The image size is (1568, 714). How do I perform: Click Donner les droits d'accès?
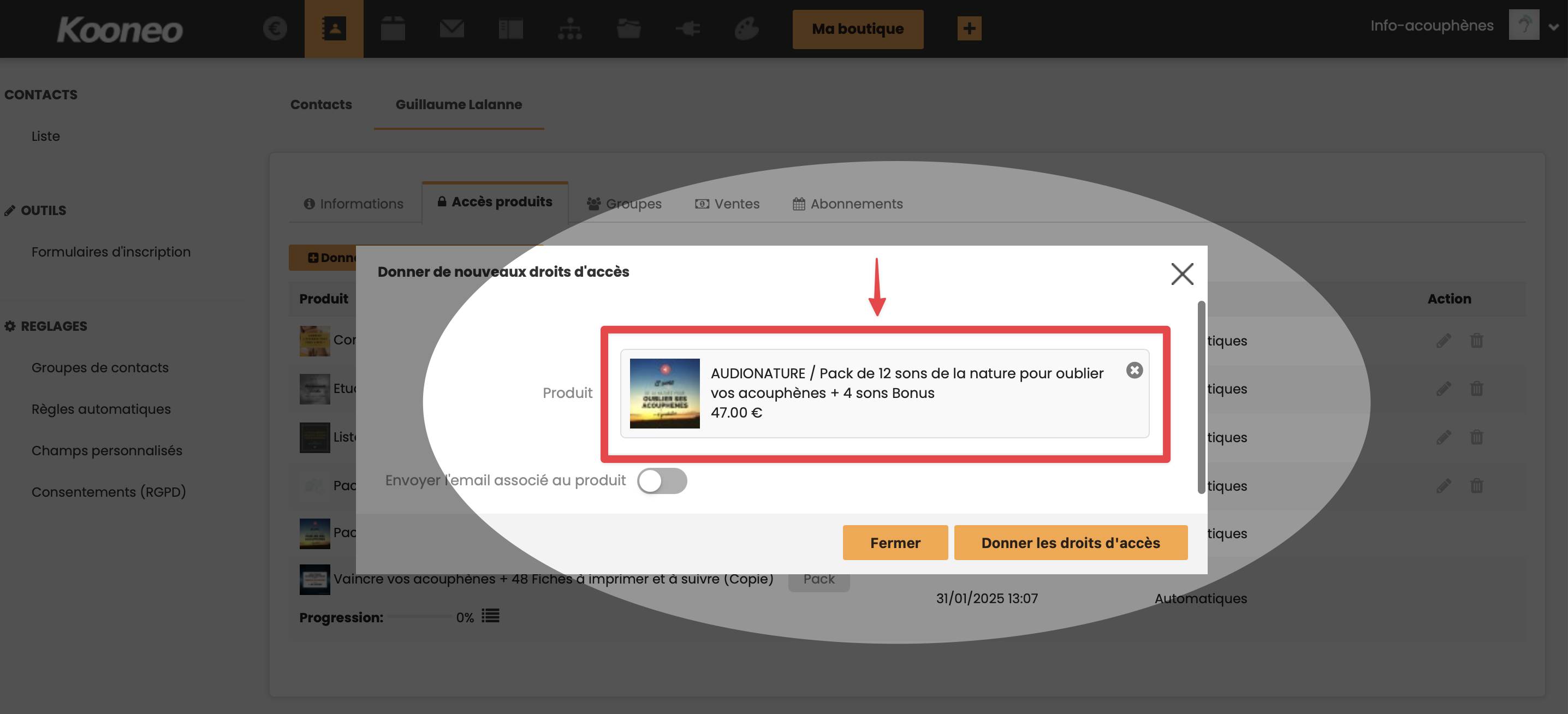click(x=1071, y=543)
